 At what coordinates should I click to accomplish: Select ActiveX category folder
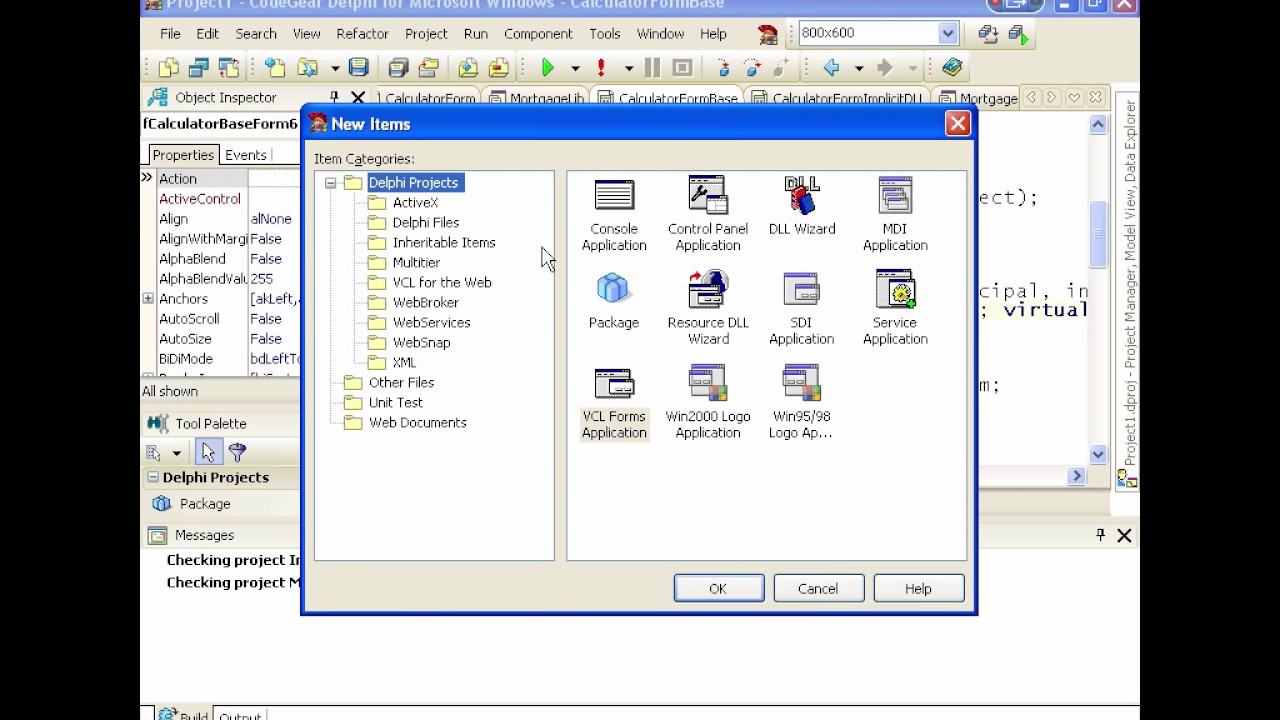tap(415, 202)
